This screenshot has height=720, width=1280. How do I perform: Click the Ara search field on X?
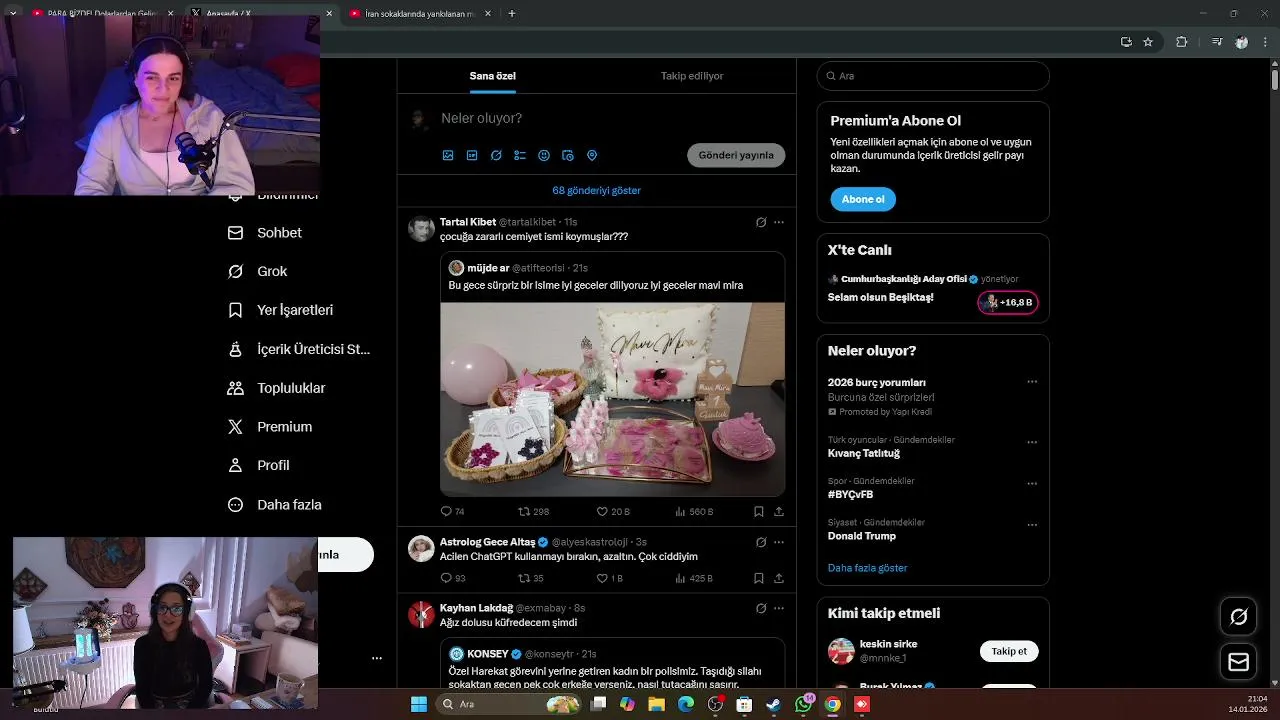click(x=933, y=76)
